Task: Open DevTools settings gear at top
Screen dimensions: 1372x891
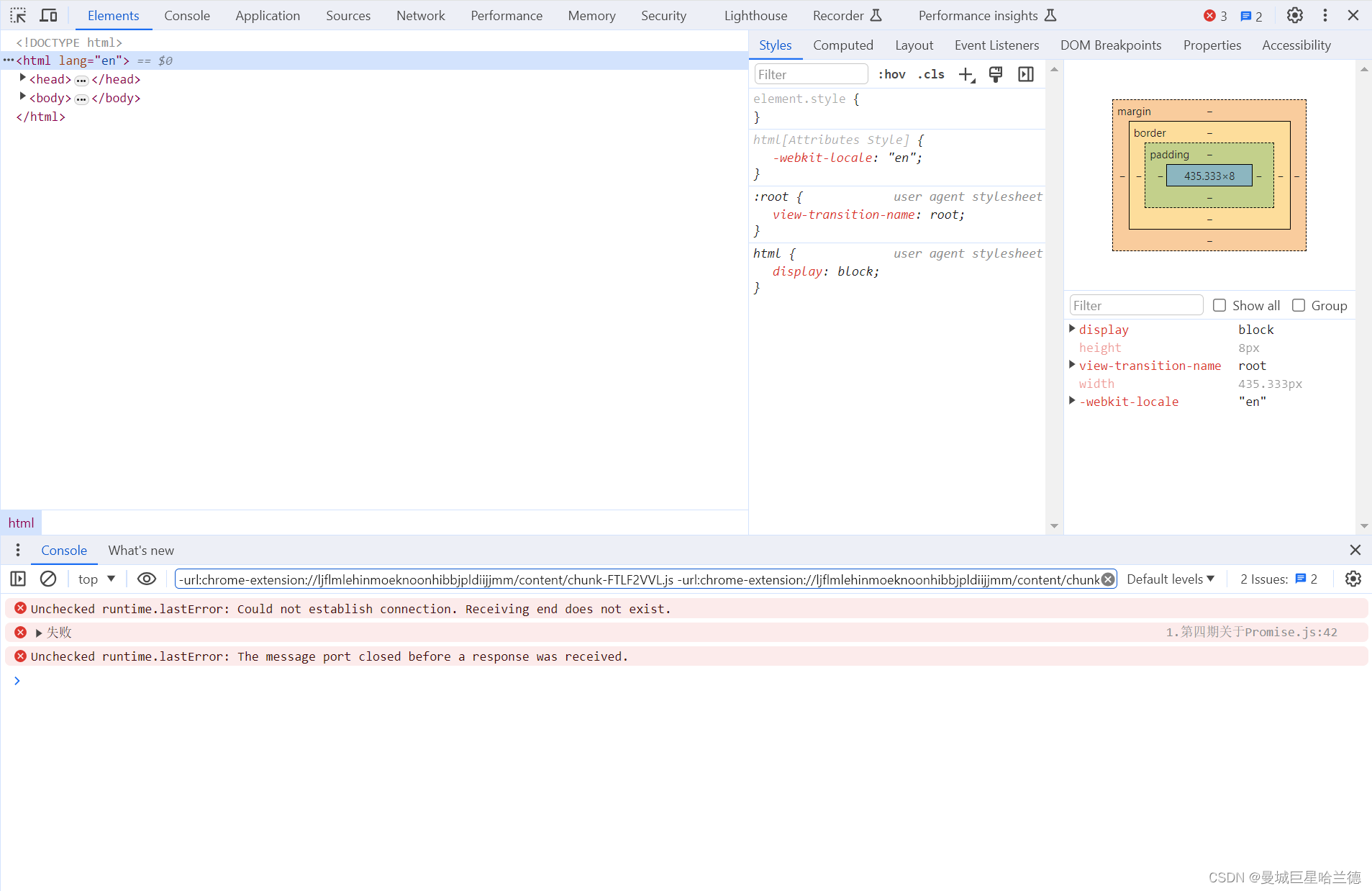Action: click(1295, 15)
